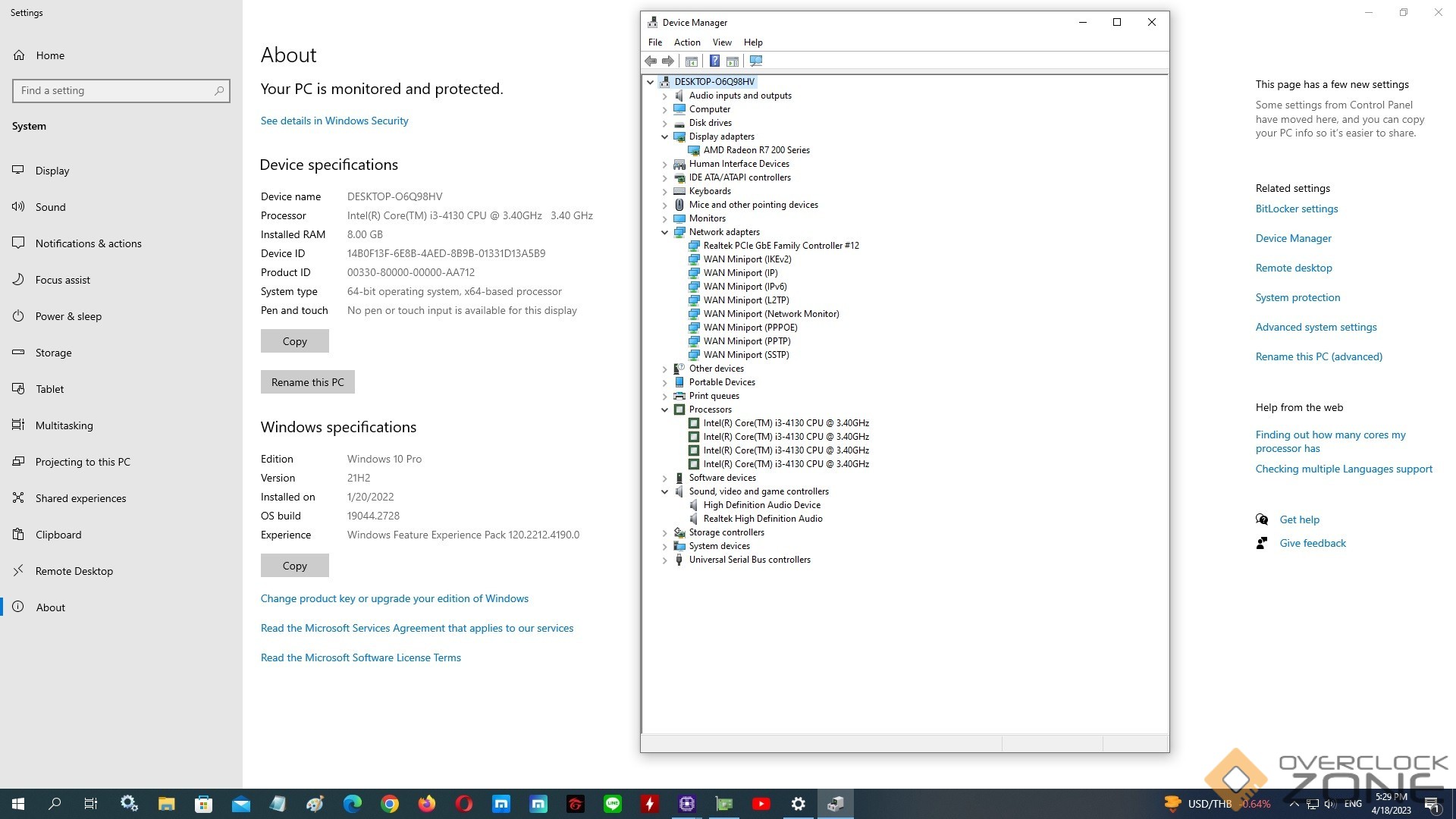The width and height of the screenshot is (1456, 819).
Task: Click Show/Hide Console Tree toolbar icon
Action: pos(692,61)
